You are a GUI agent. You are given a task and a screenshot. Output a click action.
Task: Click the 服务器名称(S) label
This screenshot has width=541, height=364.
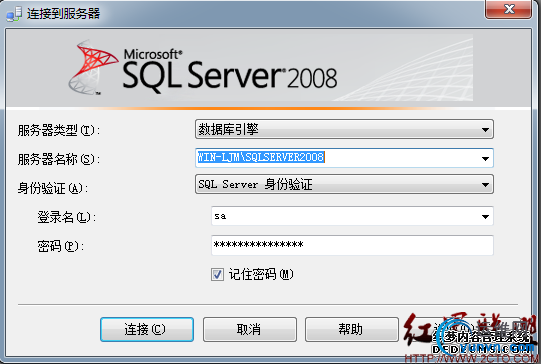(x=59, y=159)
